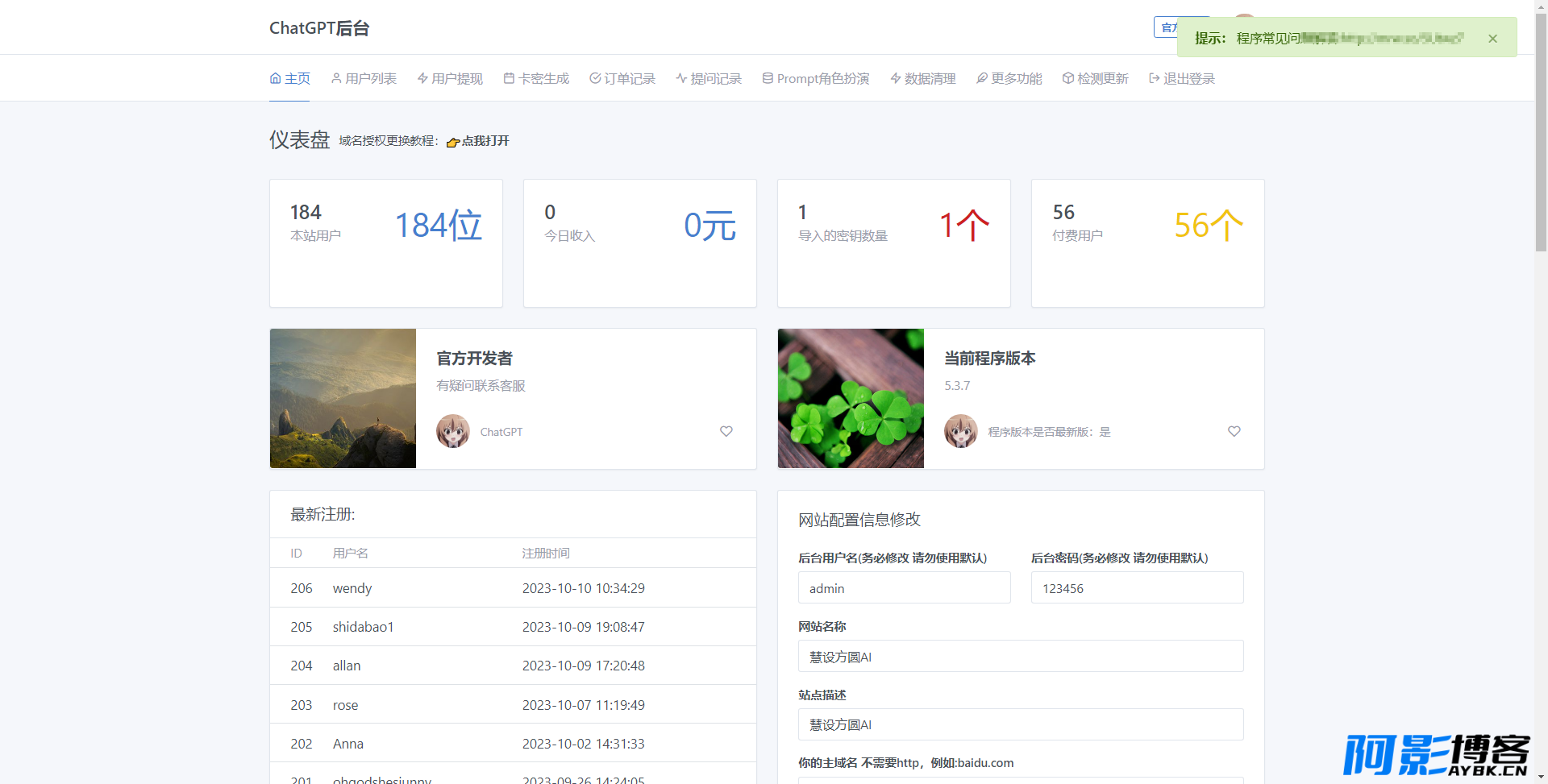1548x784 pixels.
Task: Click the mountain landscape thumbnail
Action: (x=343, y=398)
